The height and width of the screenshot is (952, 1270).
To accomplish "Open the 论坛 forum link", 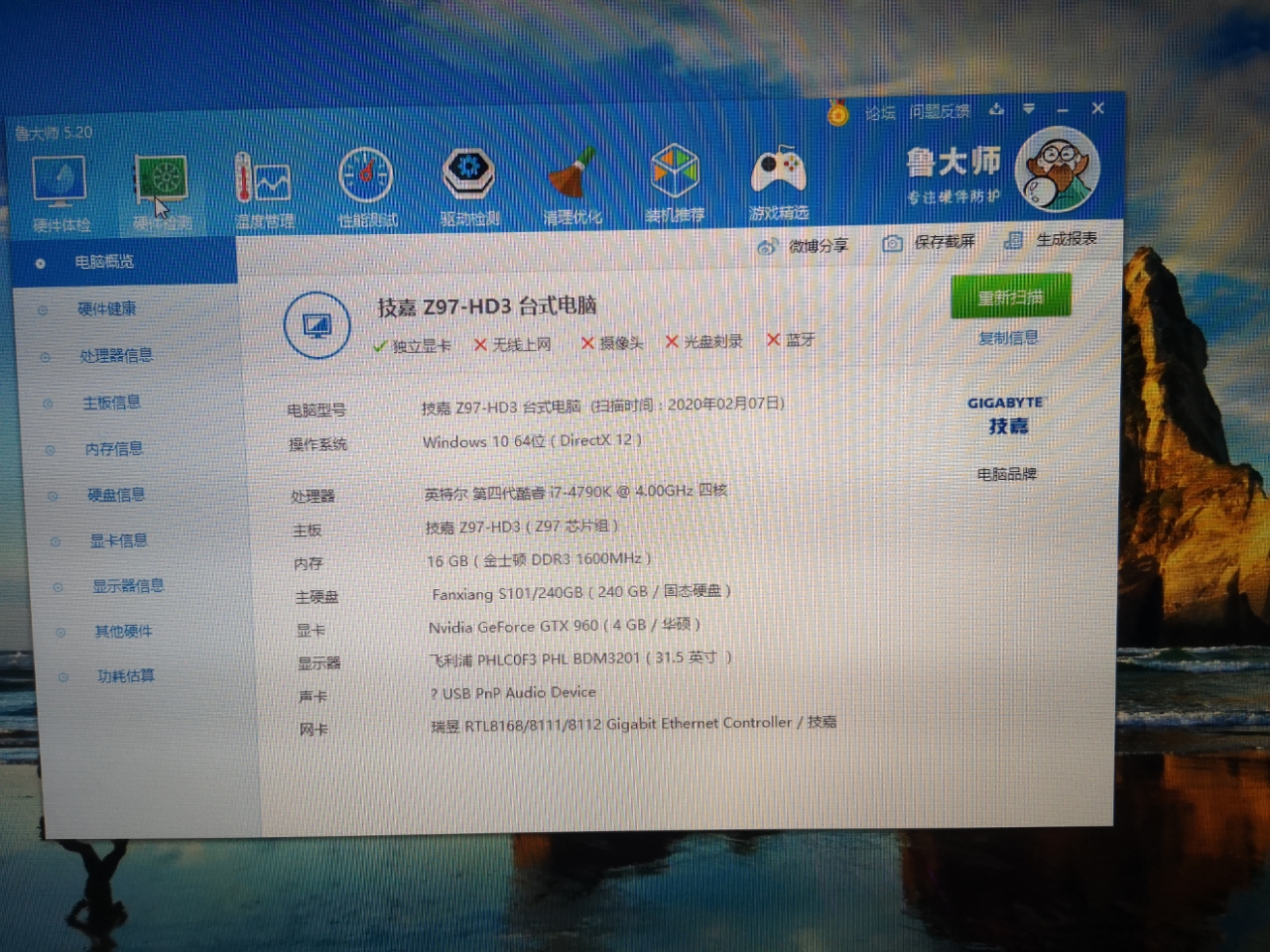I will (x=880, y=113).
